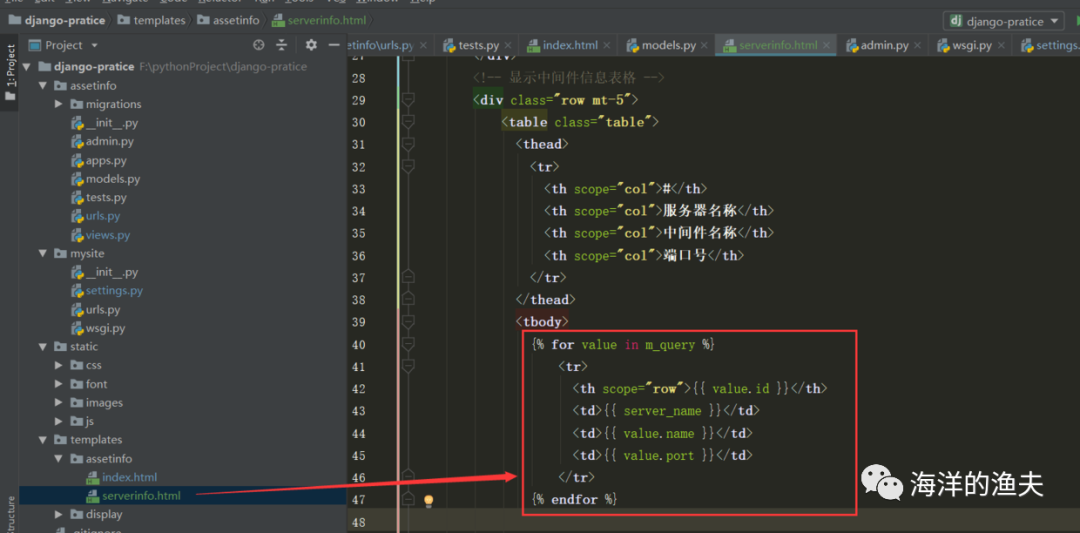Toggle fold marker on line 30
This screenshot has width=1080, height=533.
pyautogui.click(x=408, y=122)
